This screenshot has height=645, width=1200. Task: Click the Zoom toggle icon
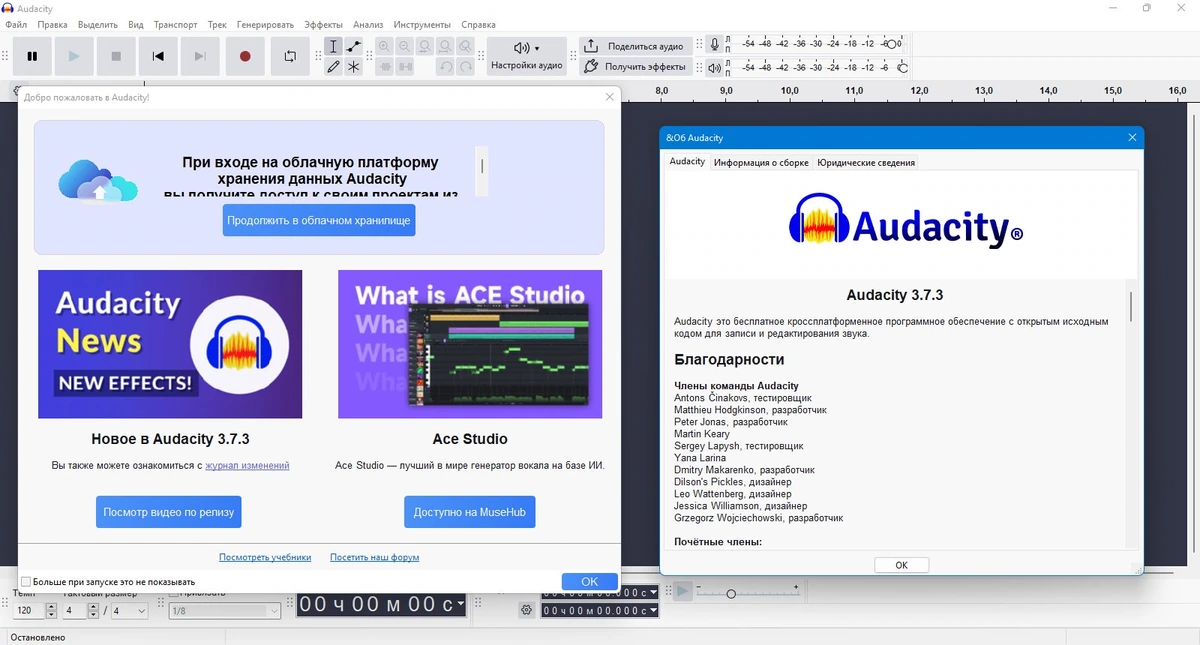[466, 47]
